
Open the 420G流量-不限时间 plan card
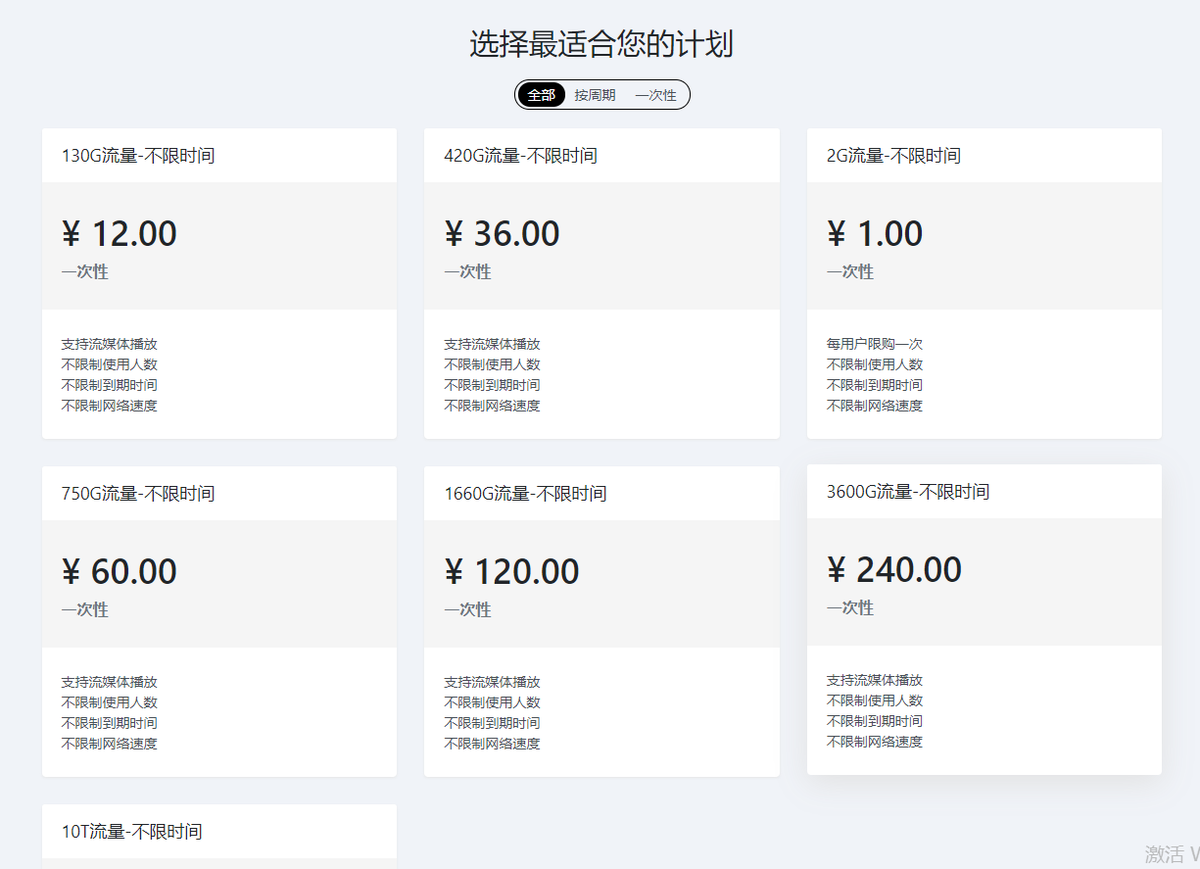pos(602,283)
